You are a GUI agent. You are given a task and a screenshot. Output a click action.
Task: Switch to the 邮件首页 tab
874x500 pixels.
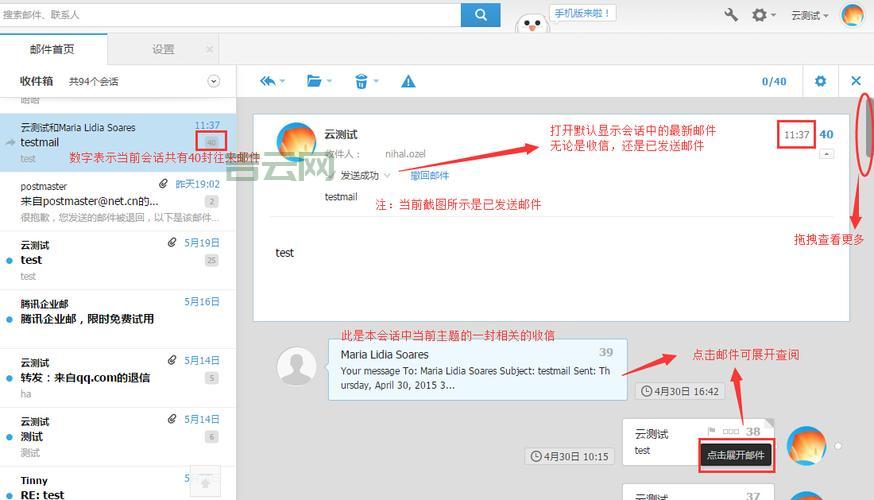click(x=52, y=49)
